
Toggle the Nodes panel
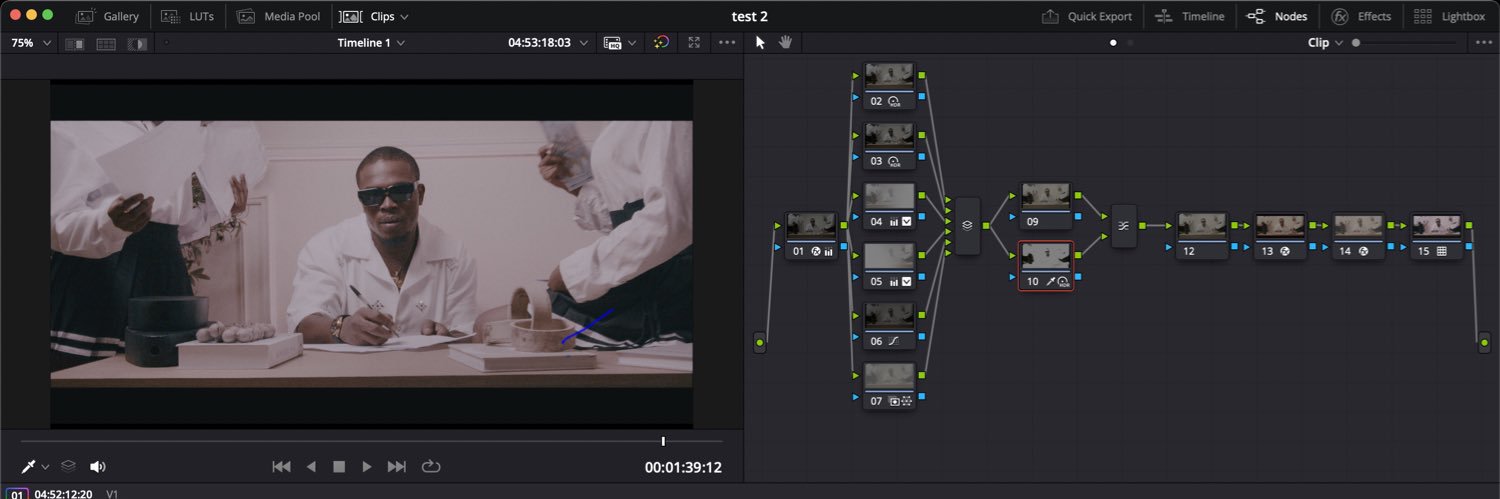tap(1276, 16)
